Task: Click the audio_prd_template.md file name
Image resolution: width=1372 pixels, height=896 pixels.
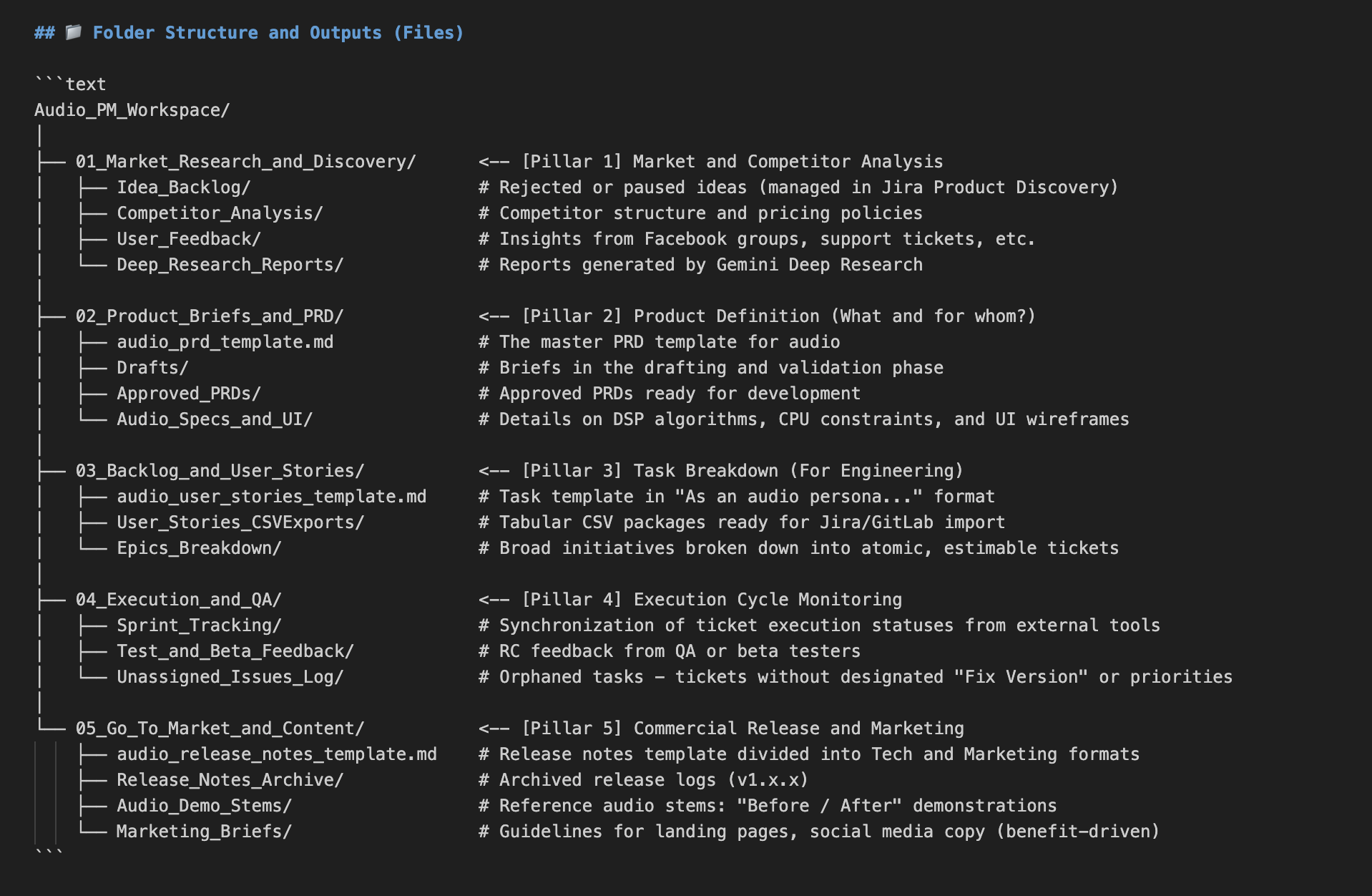Action: pos(225,342)
